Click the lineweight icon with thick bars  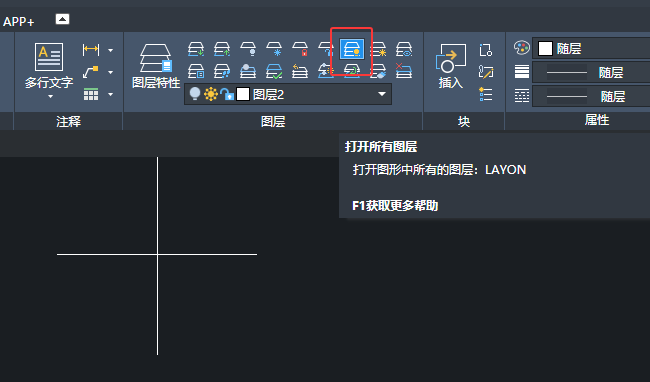click(x=521, y=72)
